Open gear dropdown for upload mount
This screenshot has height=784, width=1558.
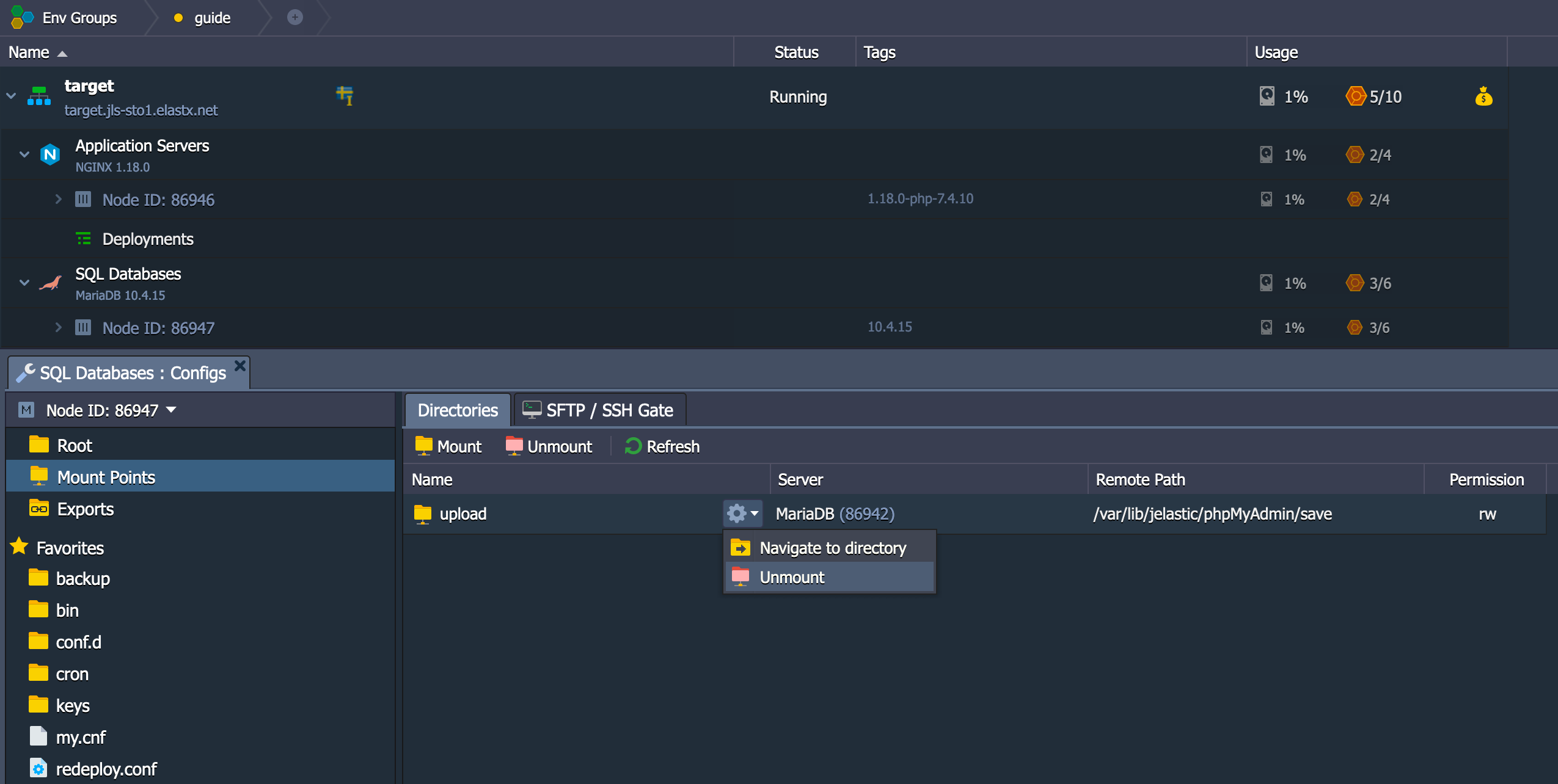[x=742, y=514]
